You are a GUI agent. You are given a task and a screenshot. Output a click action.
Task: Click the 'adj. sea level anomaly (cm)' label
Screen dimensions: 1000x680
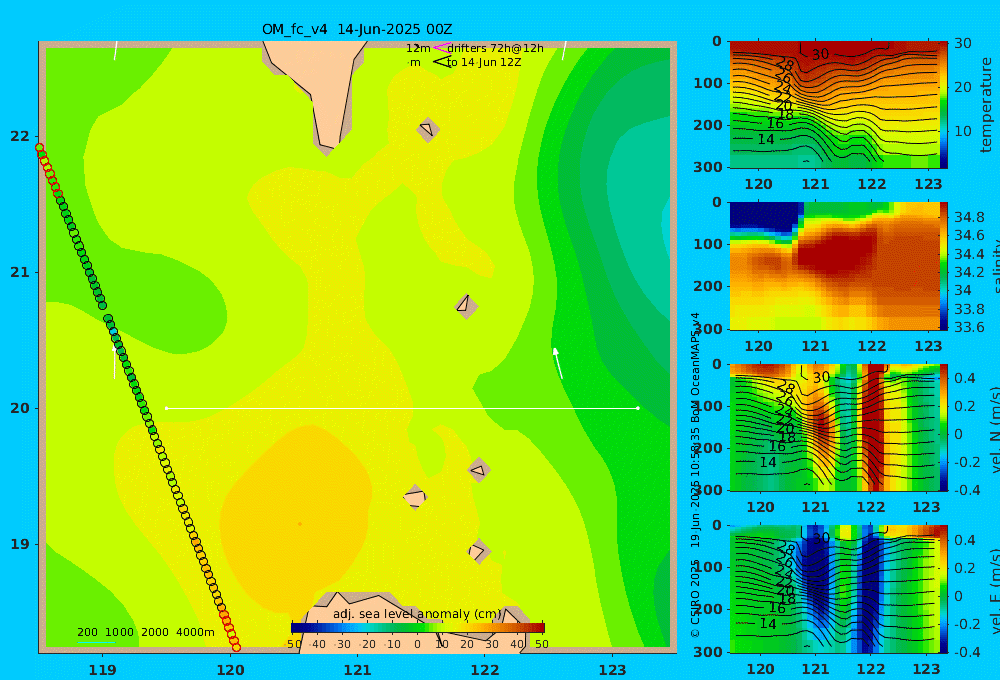(x=417, y=614)
